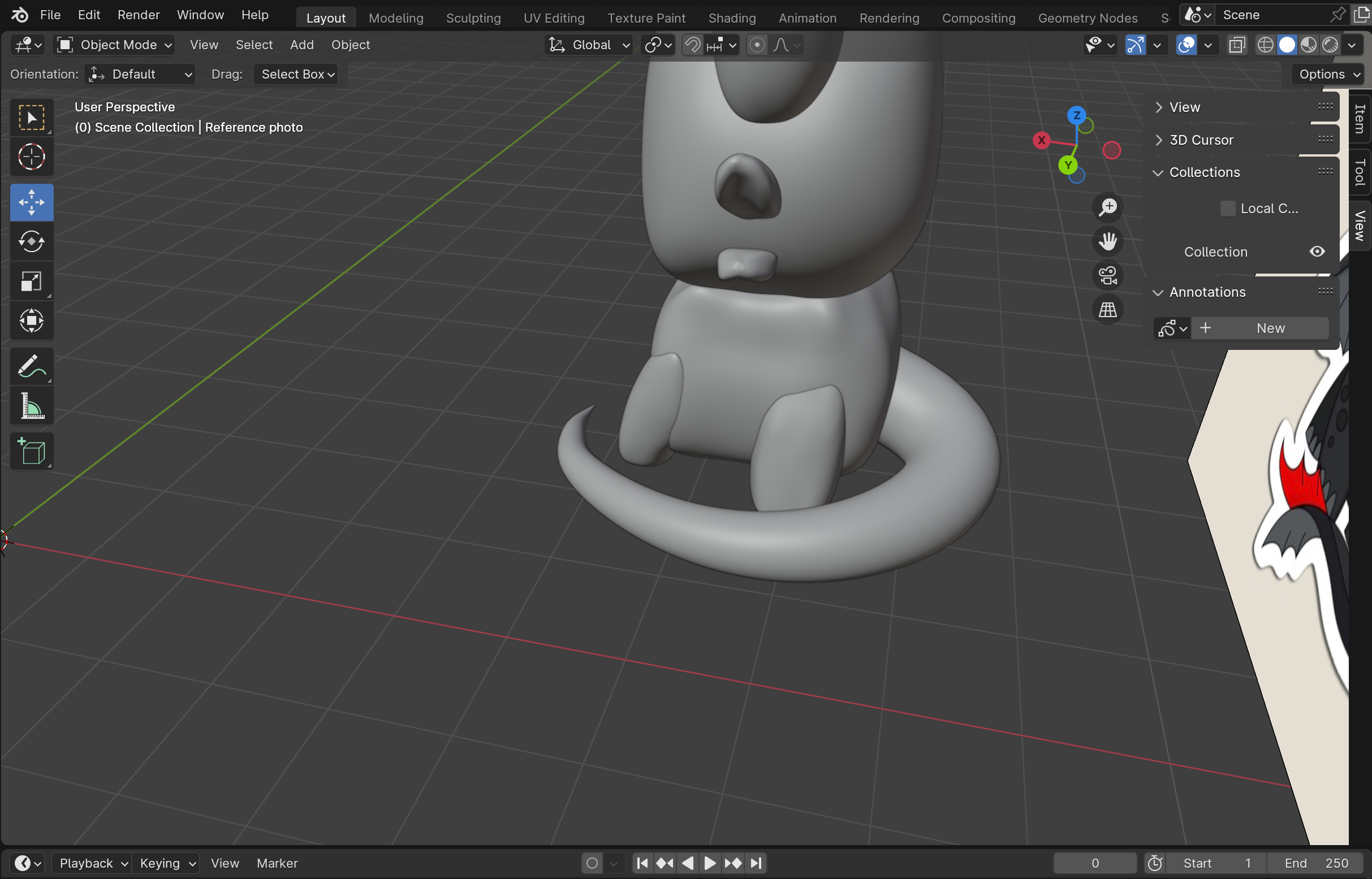
Task: Open the Drag Select Box dropdown
Action: click(x=296, y=74)
